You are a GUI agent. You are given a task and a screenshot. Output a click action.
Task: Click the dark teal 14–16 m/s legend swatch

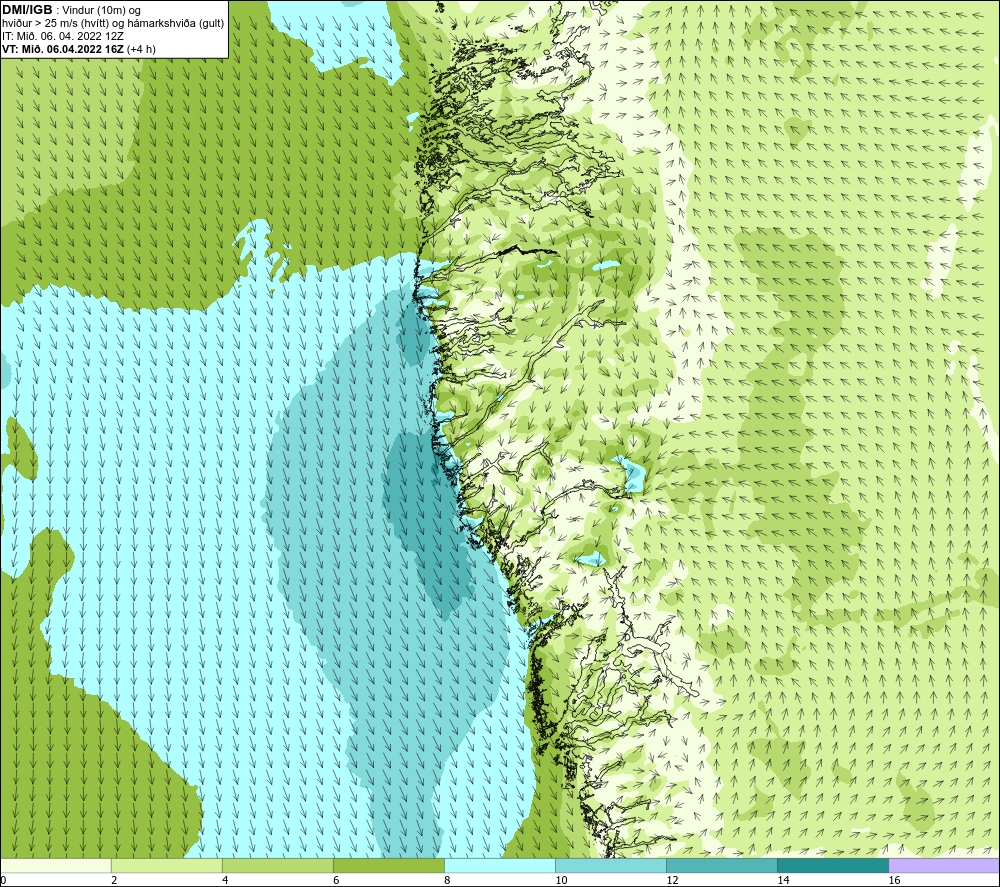coord(833,865)
